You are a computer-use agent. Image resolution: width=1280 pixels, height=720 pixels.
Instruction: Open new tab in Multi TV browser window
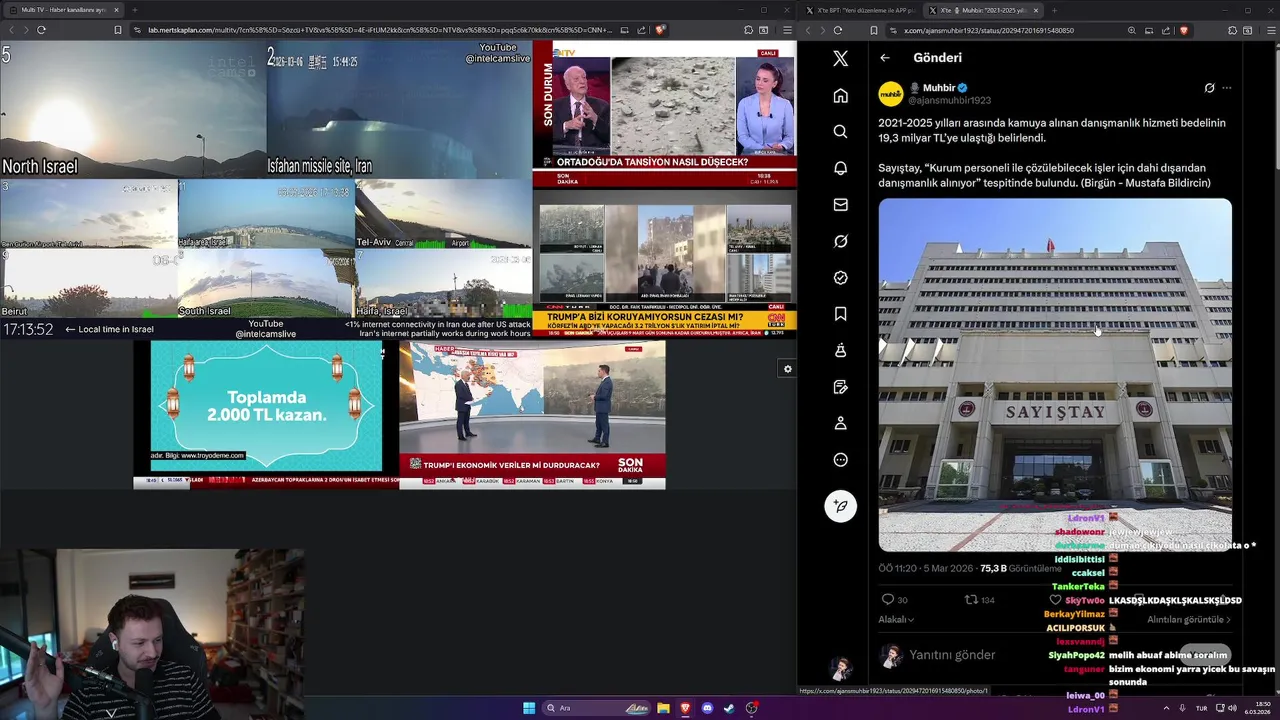pyautogui.click(x=134, y=10)
